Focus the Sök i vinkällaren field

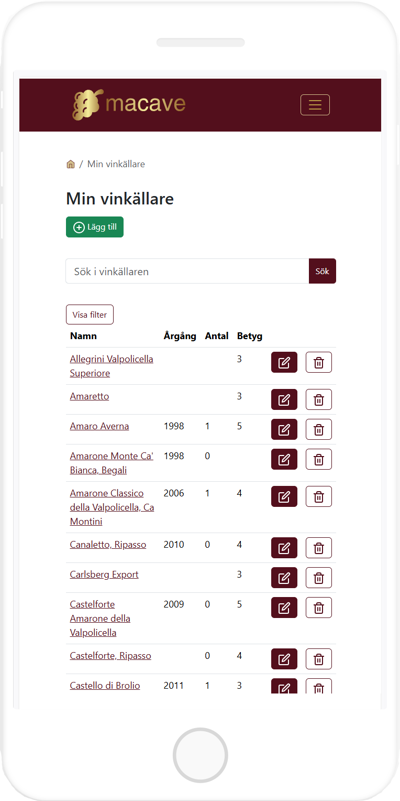(187, 271)
